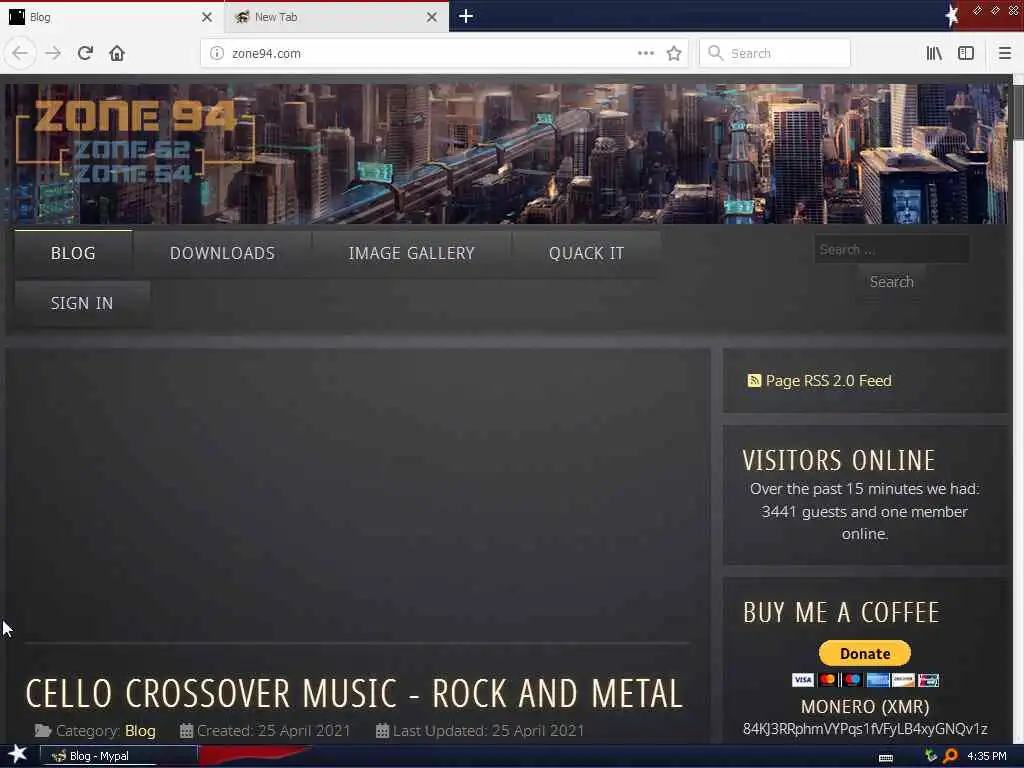Image resolution: width=1024 pixels, height=768 pixels.
Task: Click the payment cards image under Donate
Action: (865, 680)
